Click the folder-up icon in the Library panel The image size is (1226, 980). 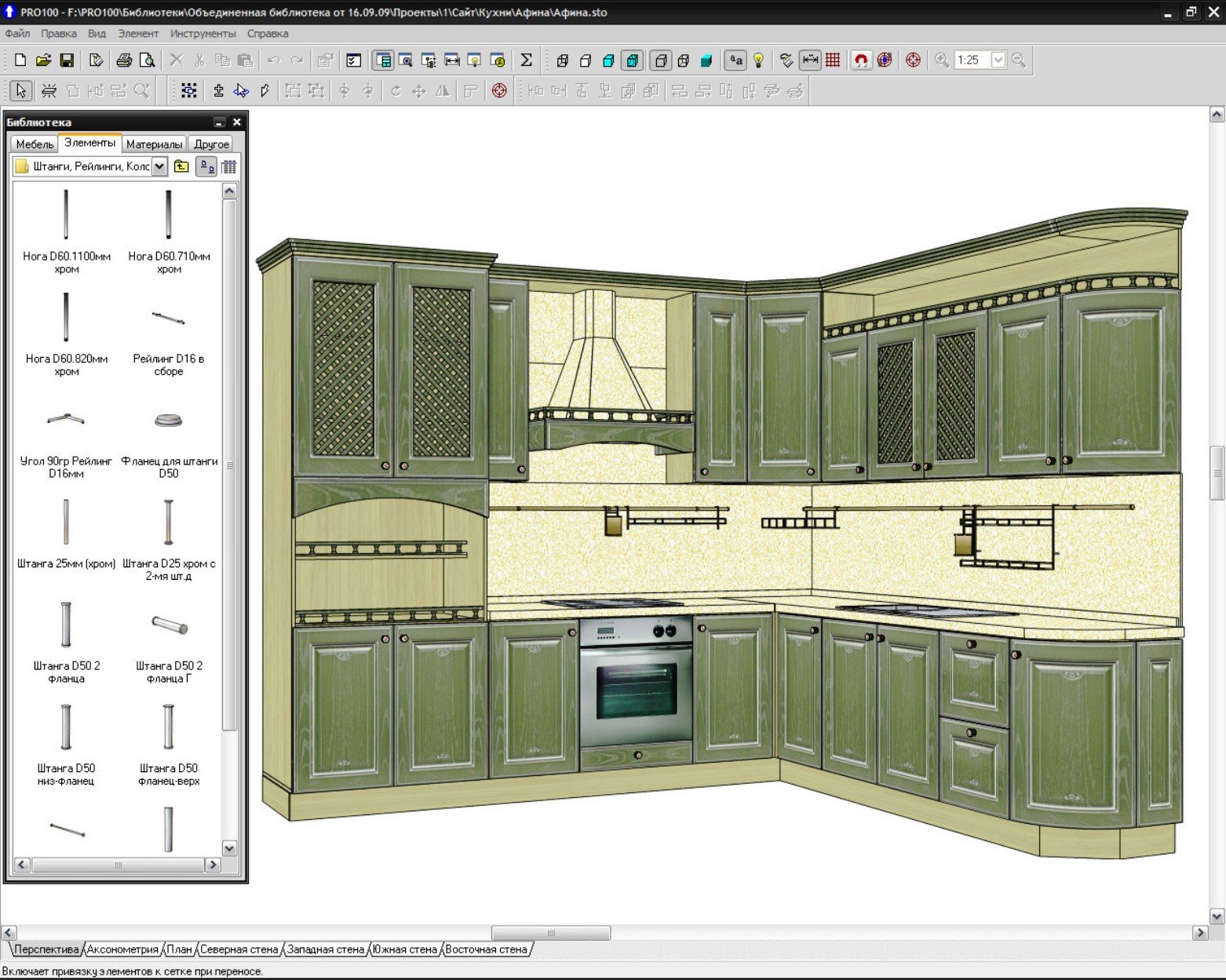[181, 166]
